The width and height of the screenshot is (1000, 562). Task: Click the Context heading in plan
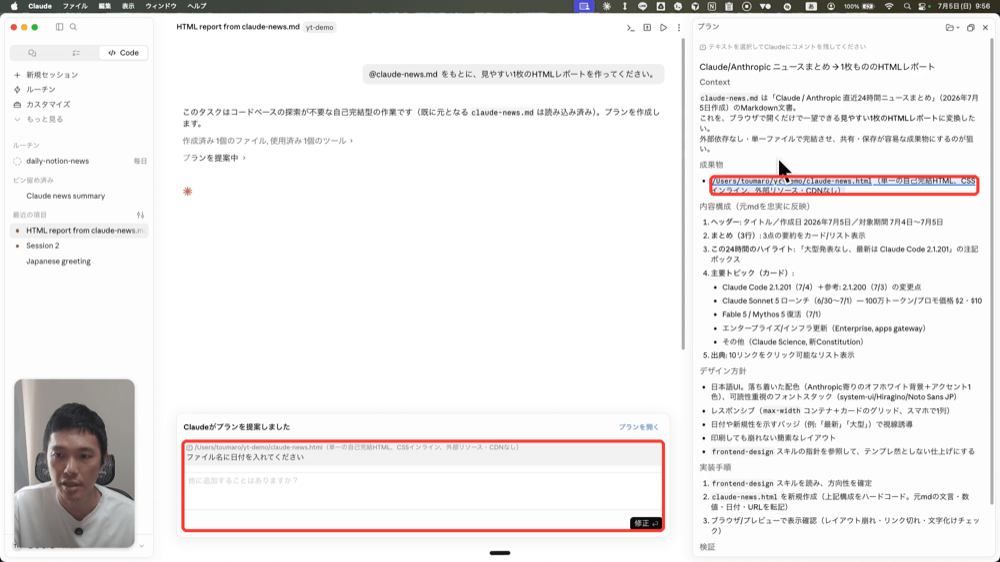click(x=714, y=82)
